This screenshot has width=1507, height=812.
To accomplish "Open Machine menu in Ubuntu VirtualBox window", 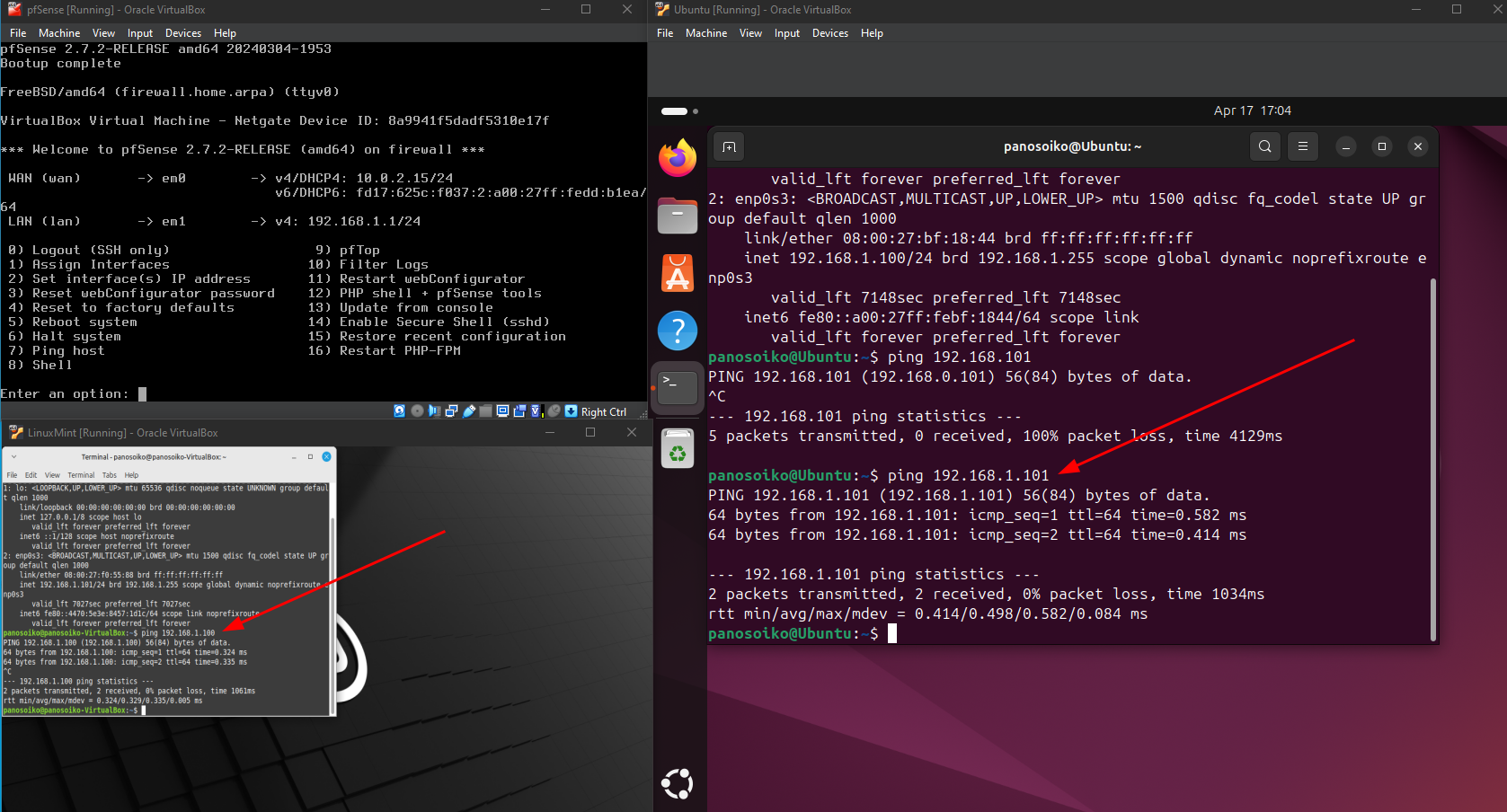I will pos(706,33).
